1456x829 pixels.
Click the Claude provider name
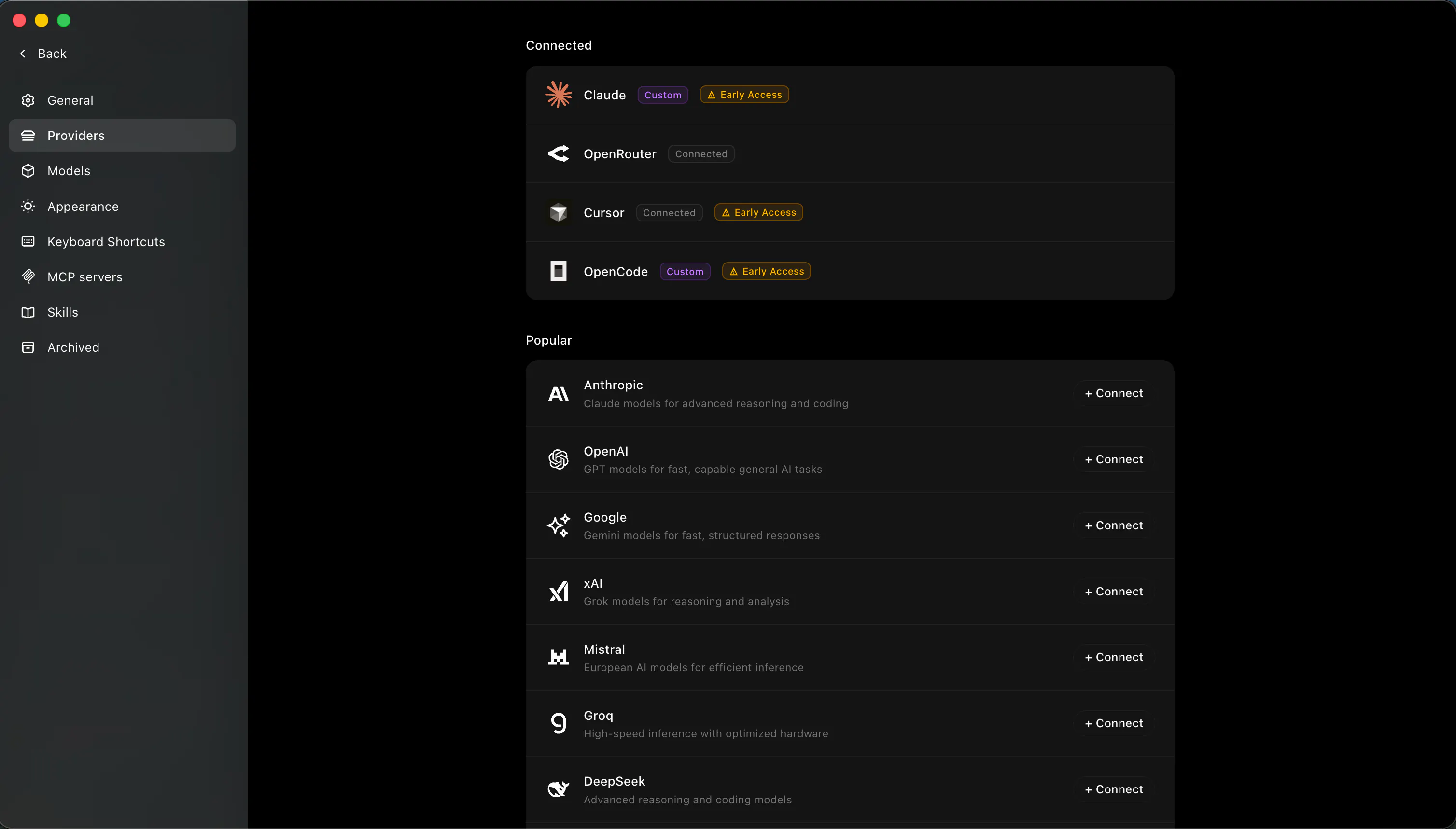(604, 95)
